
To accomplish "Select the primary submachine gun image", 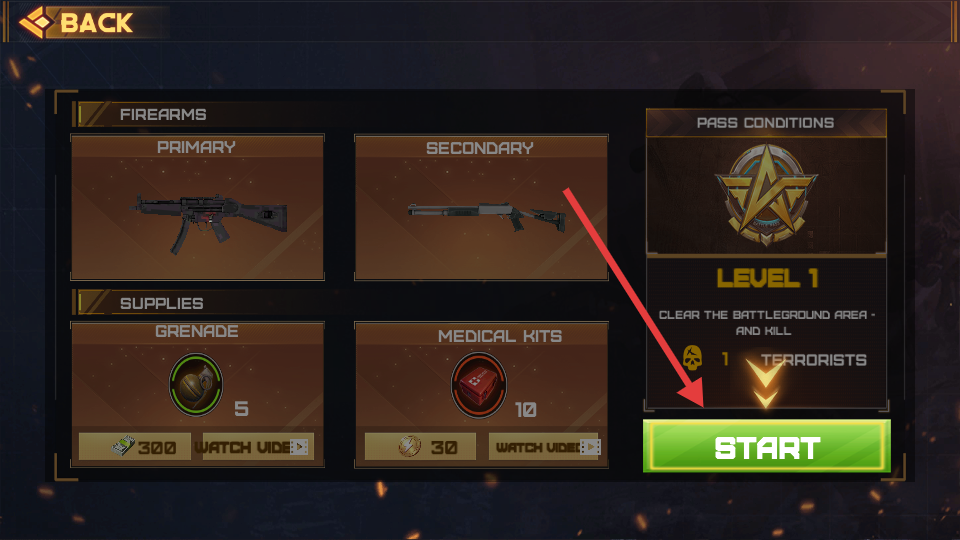I will 210,220.
